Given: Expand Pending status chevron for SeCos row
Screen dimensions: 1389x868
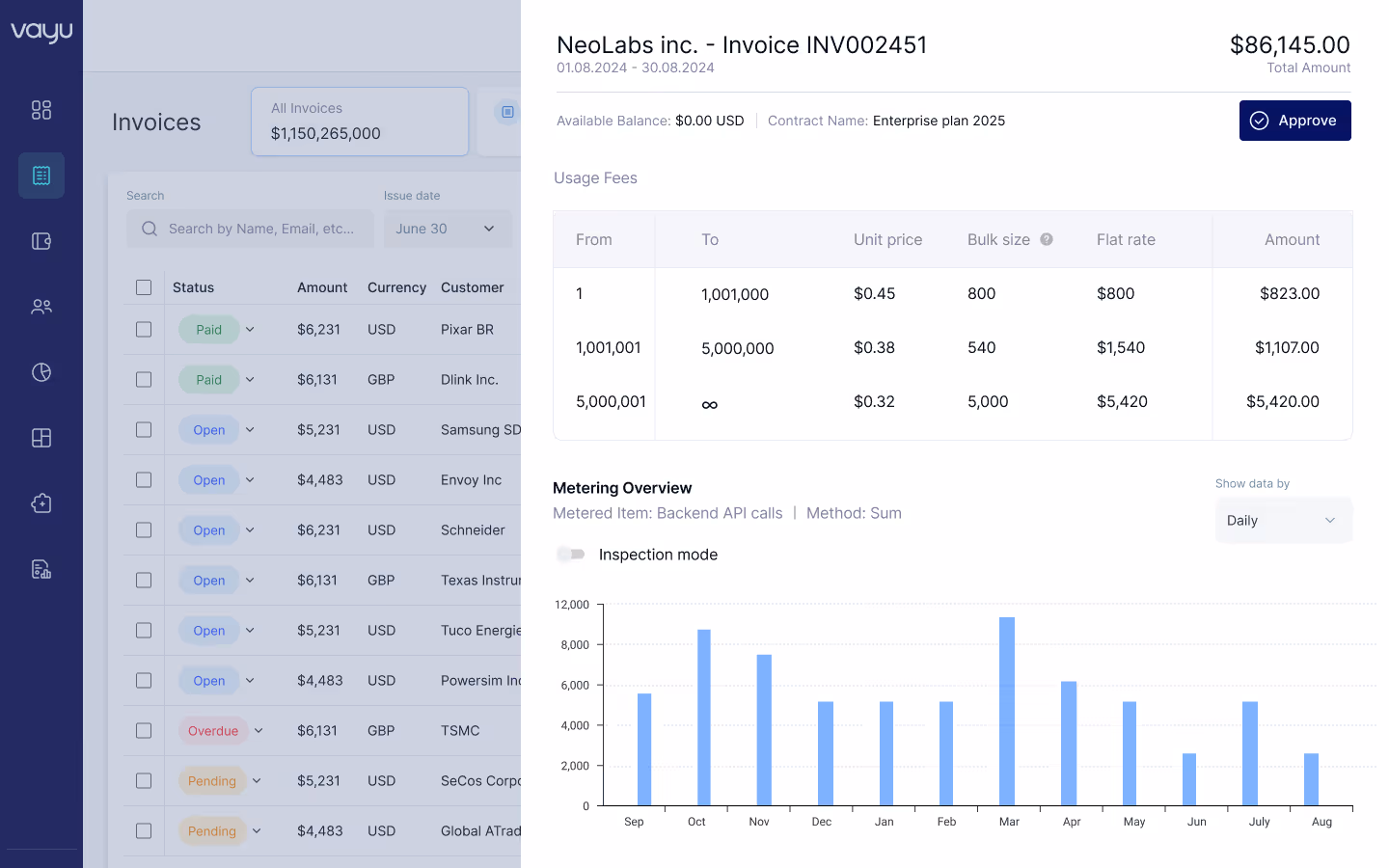Looking at the screenshot, I should click(257, 781).
